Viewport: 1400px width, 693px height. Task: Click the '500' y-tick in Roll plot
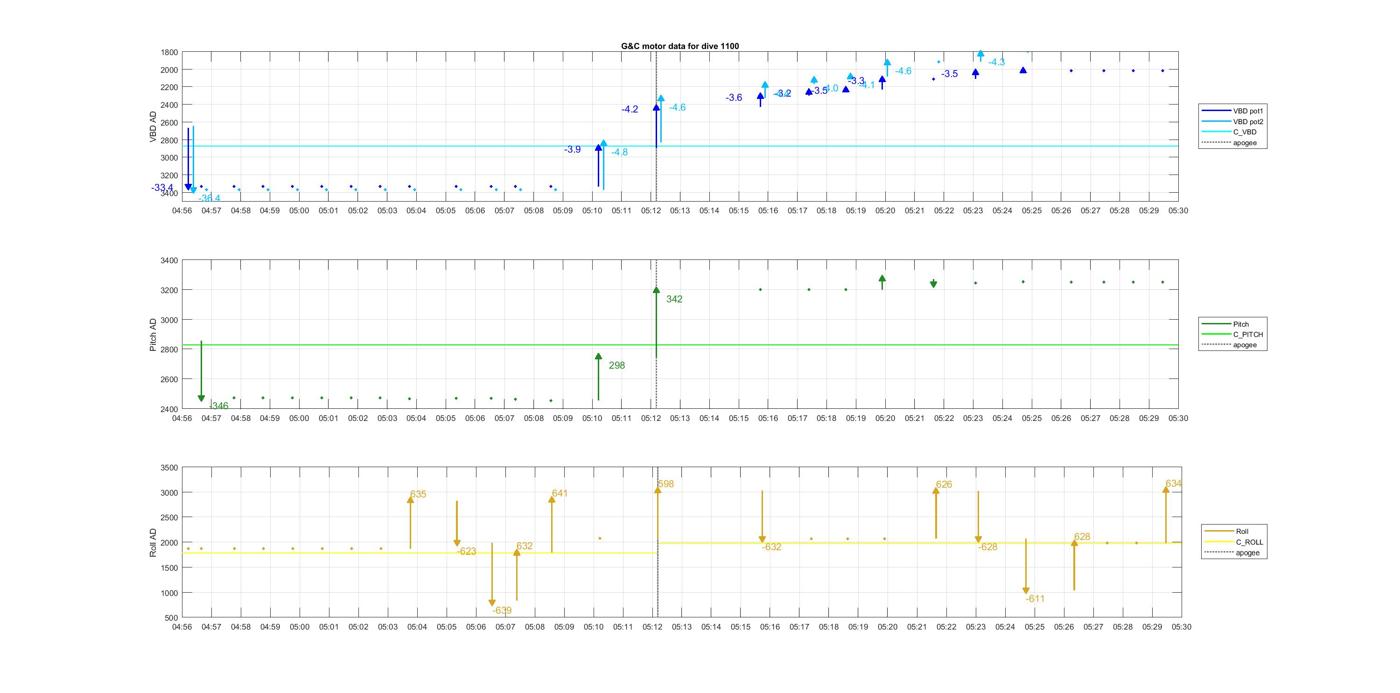tap(172, 617)
